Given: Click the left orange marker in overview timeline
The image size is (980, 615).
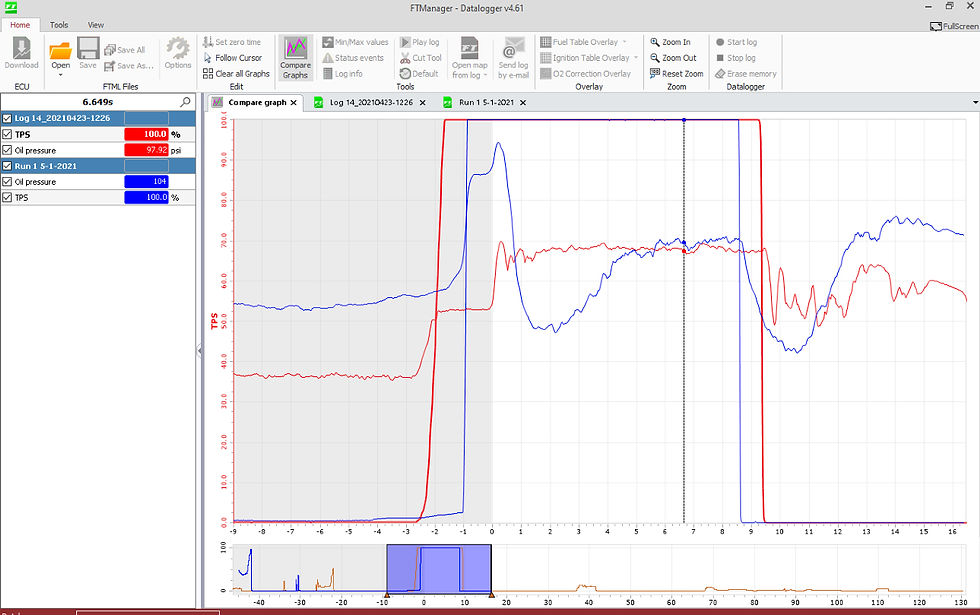Looking at the screenshot, I should [x=387, y=594].
